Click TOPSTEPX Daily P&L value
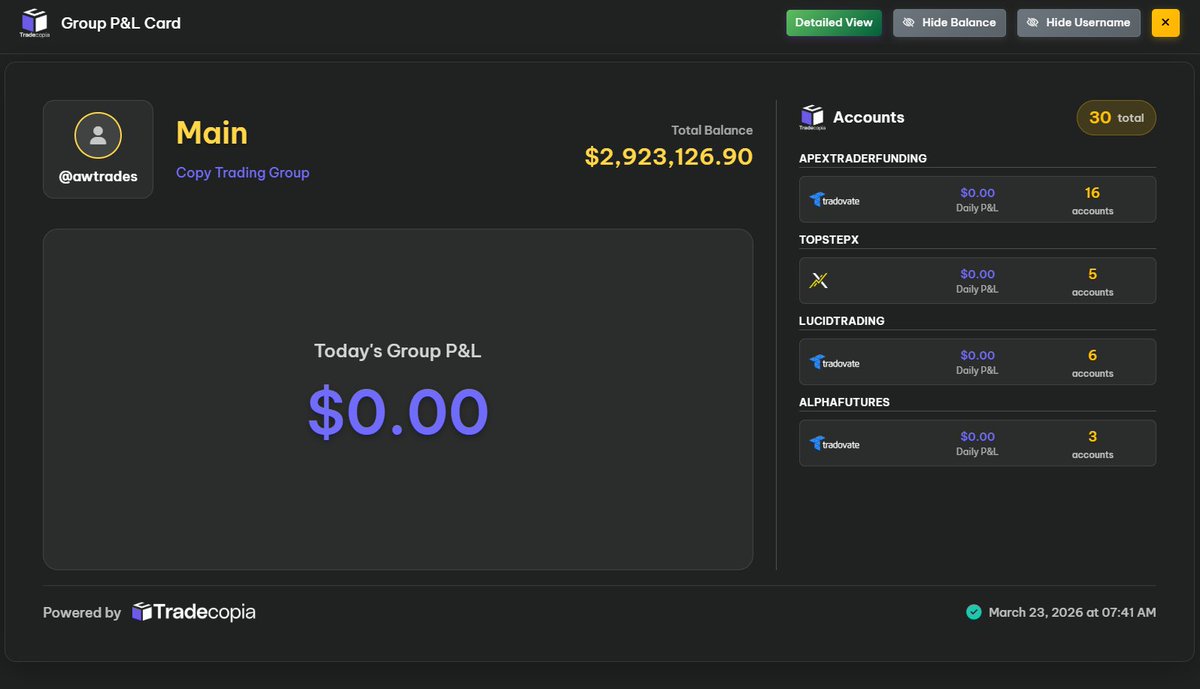Screen dimensions: 1200x689 (x=977, y=274)
